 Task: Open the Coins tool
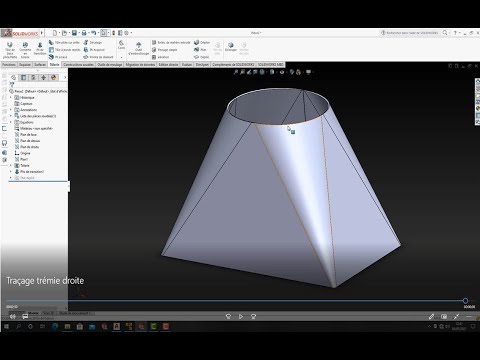pyautogui.click(x=121, y=45)
